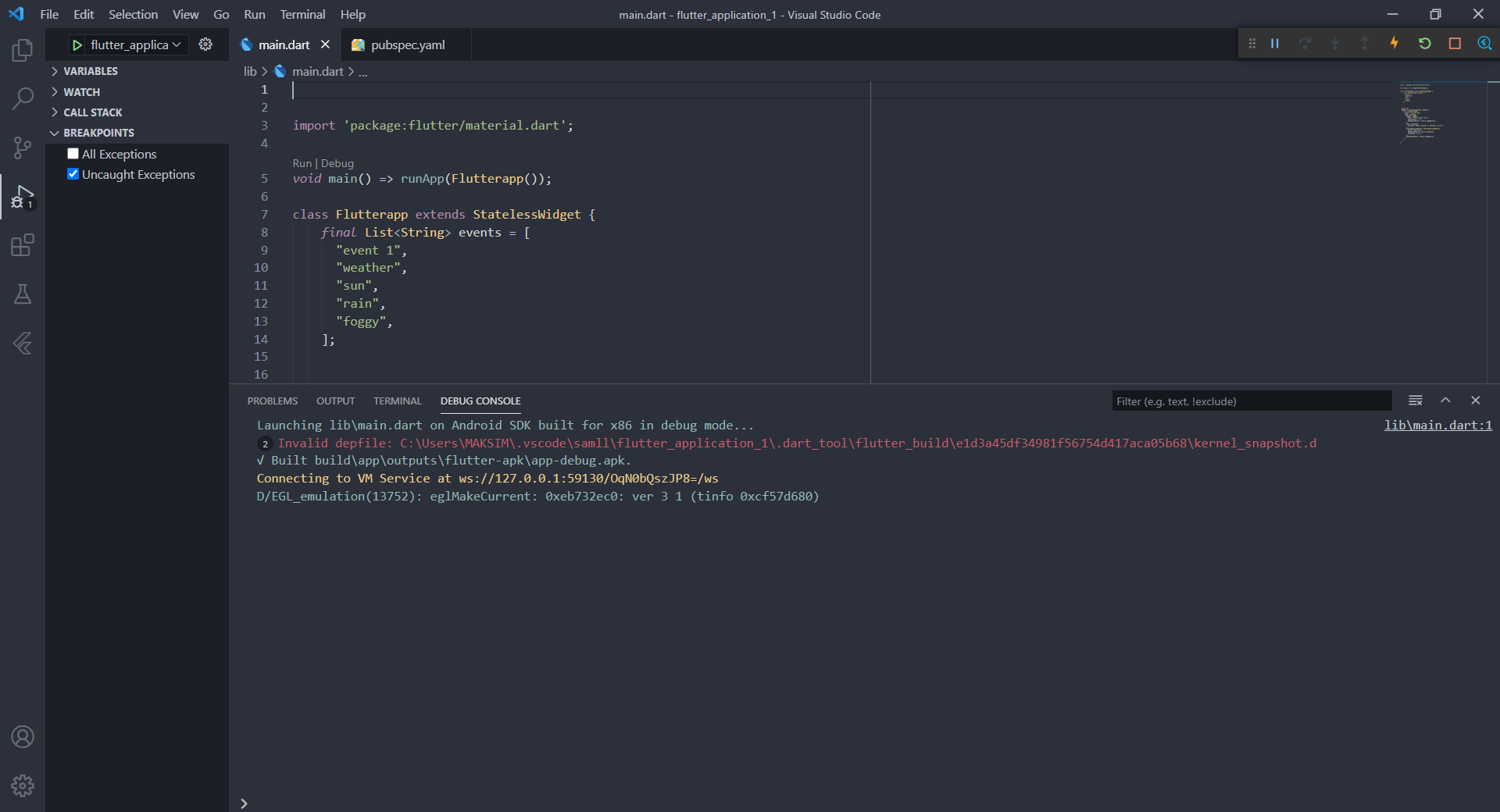Disable Uncaught Exceptions breakpoint

click(73, 174)
